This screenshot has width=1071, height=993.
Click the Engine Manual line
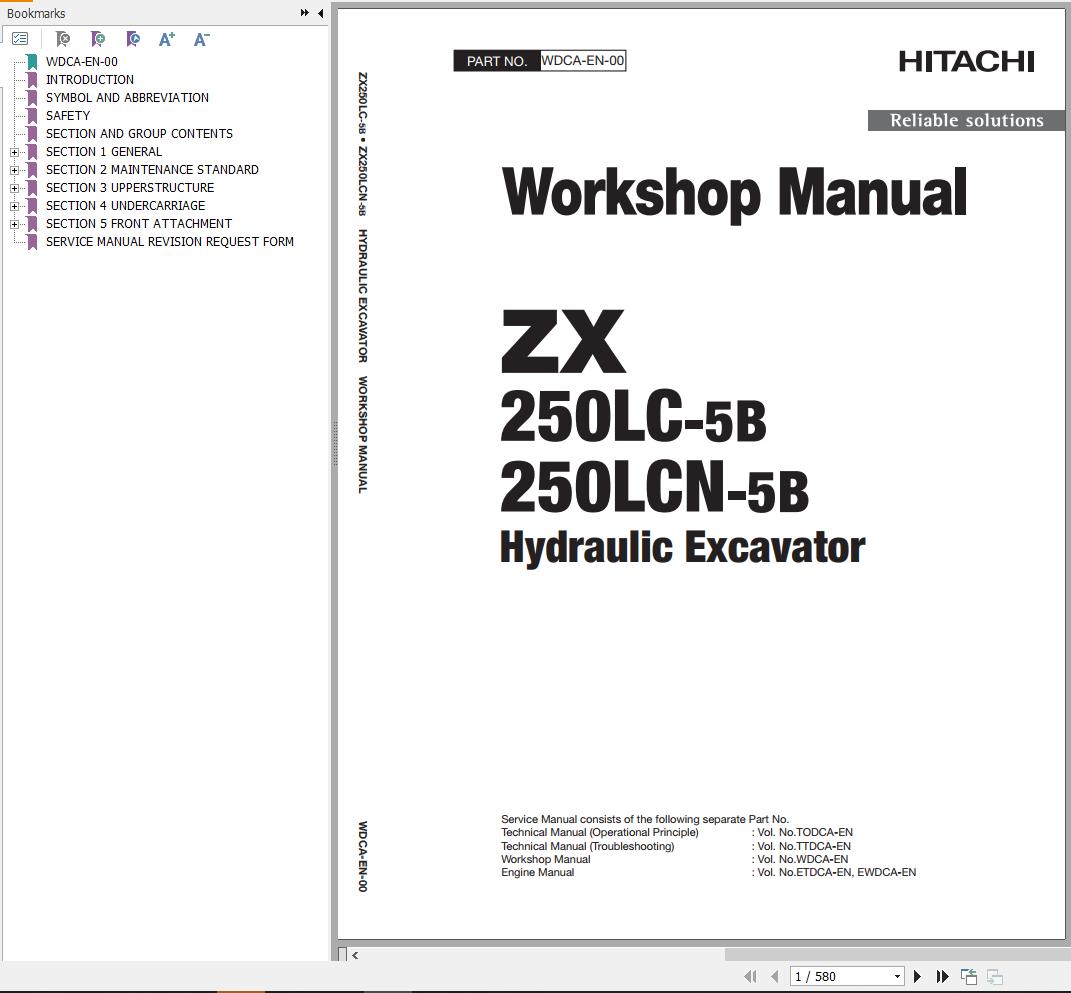click(538, 872)
